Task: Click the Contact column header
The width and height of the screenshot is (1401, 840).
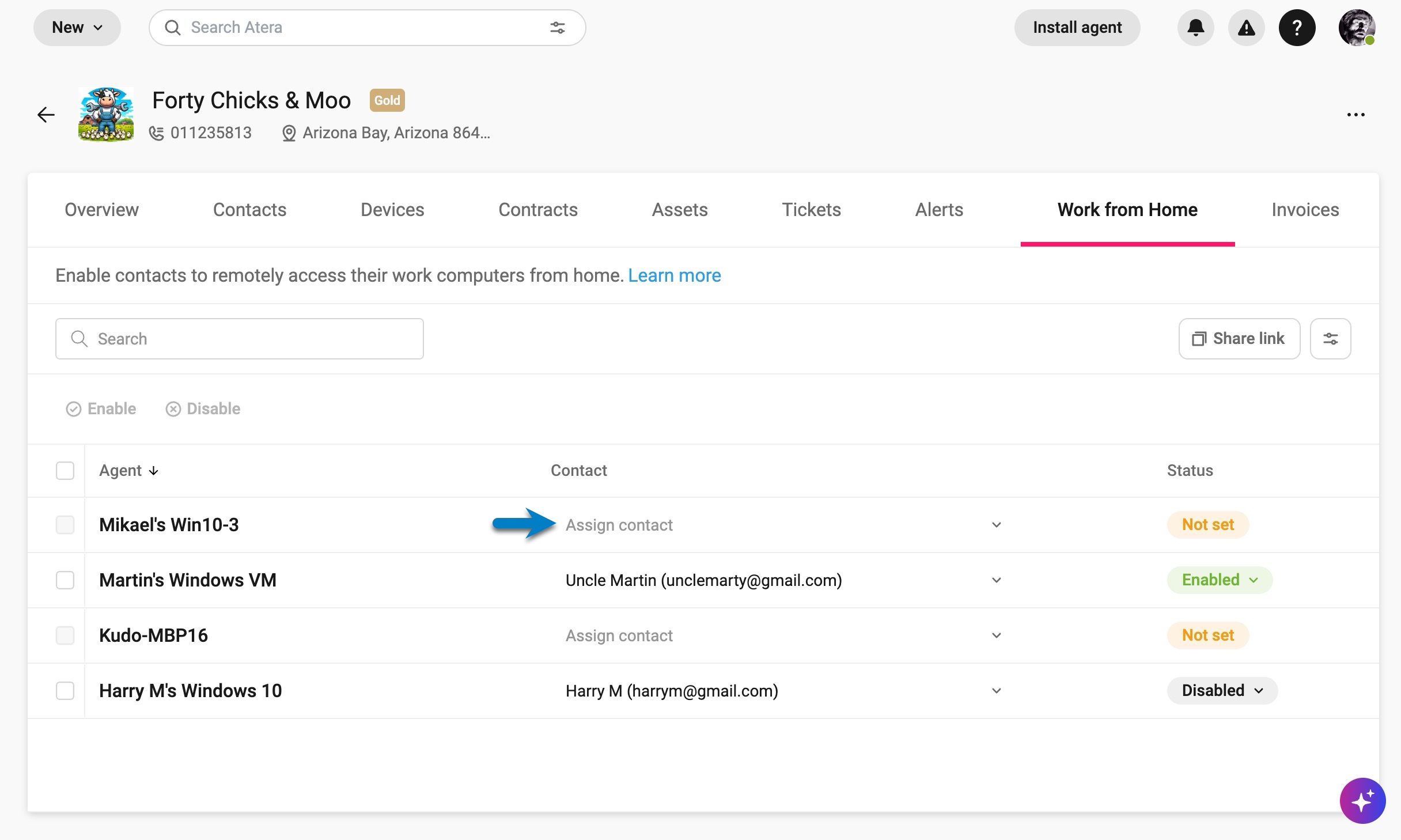Action: [579, 471]
